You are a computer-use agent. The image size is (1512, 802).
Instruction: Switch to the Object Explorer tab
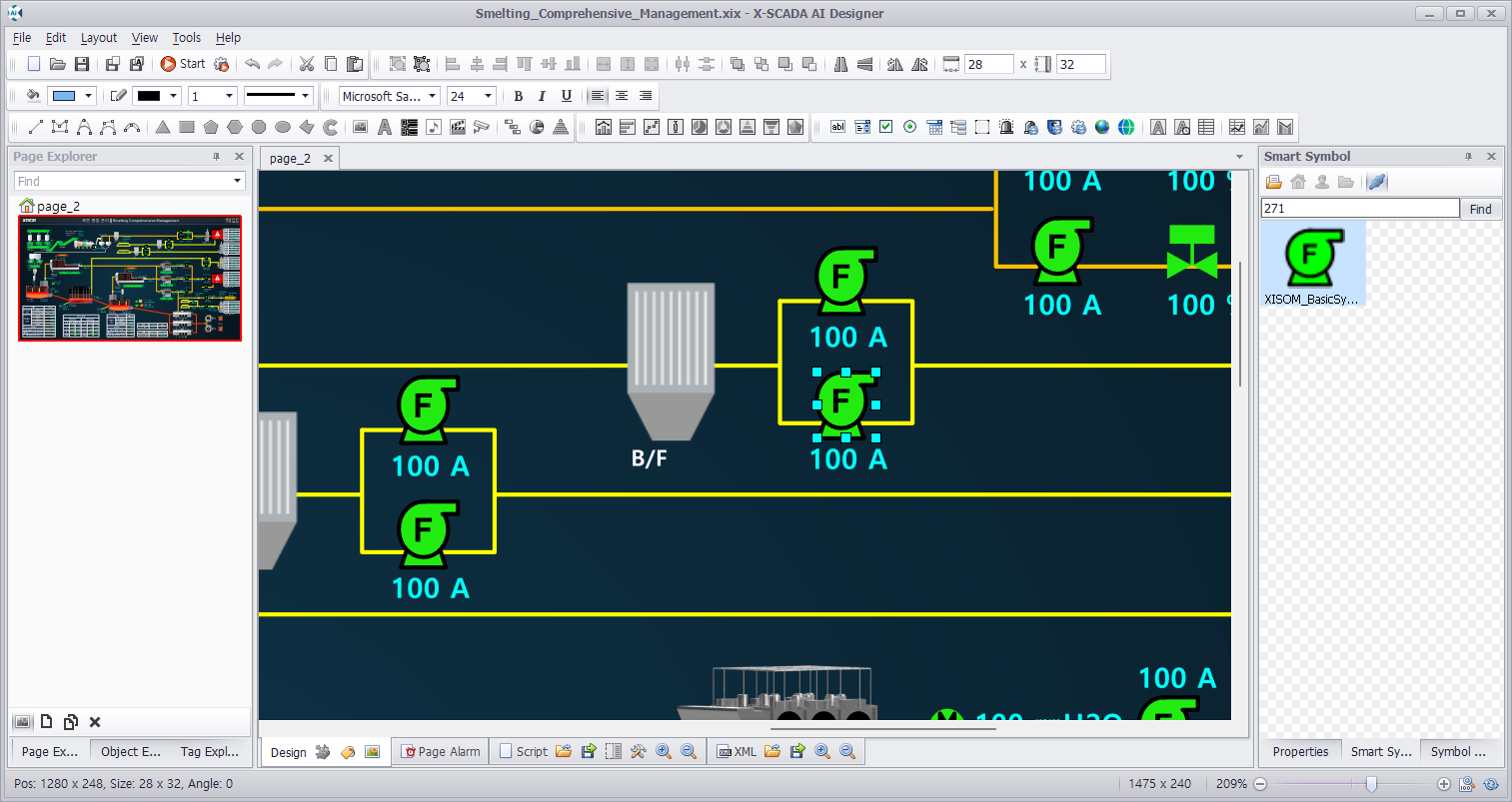(x=131, y=751)
